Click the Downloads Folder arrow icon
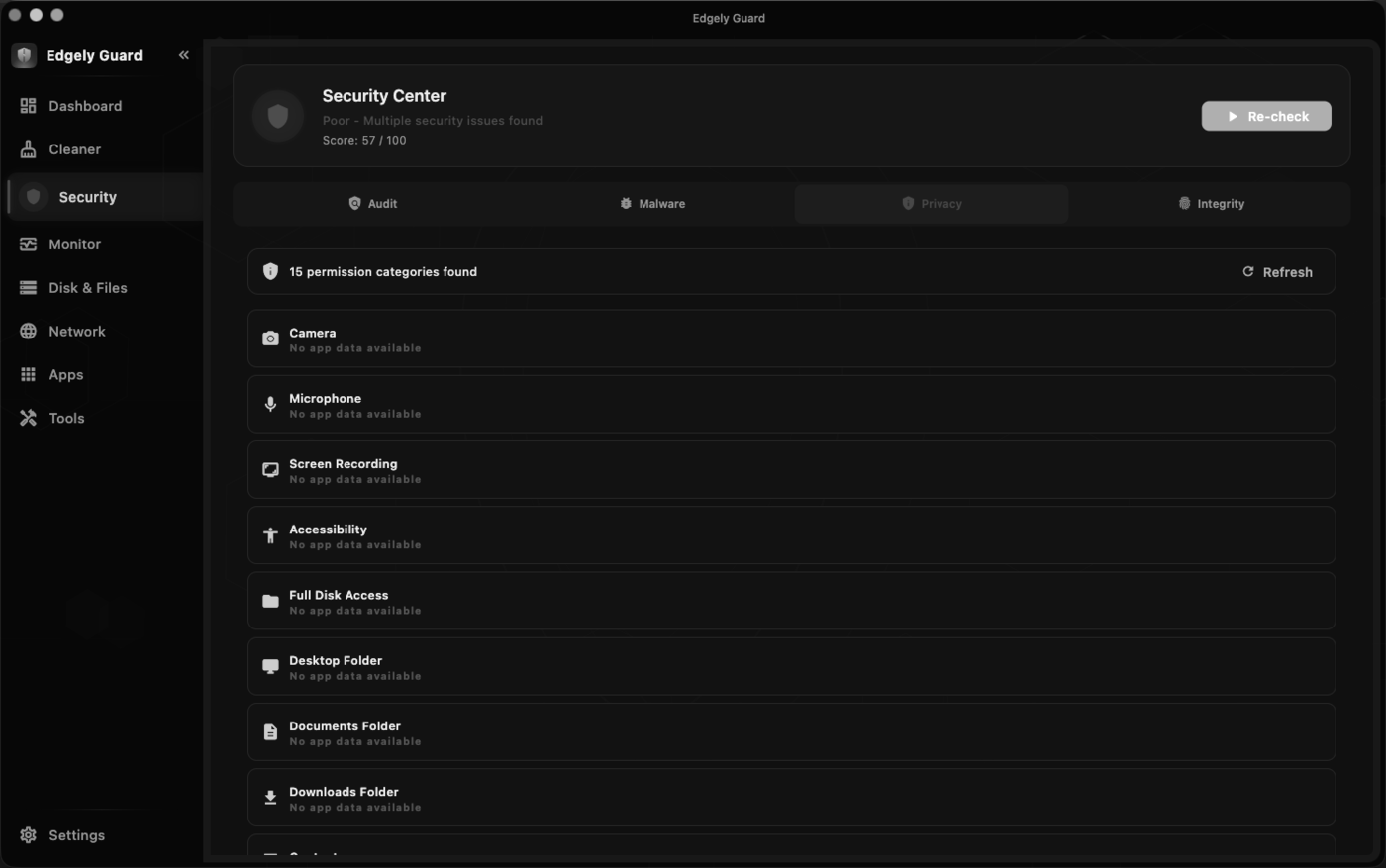Viewport: 1386px width, 868px height. [270, 798]
